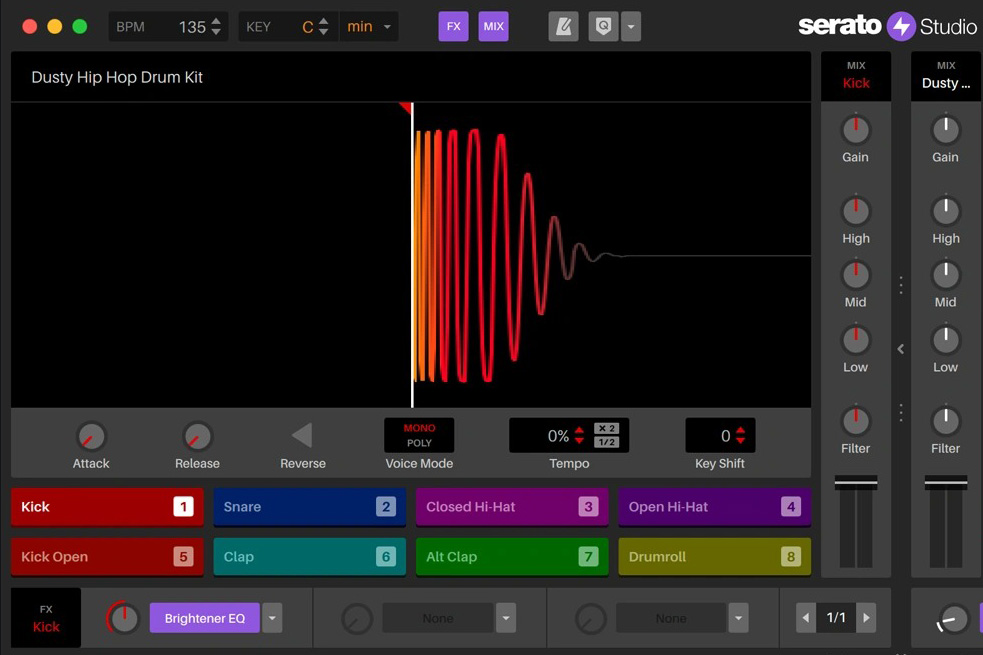Adjust the Attack knob
Screen dimensions: 983x655
tap(91, 437)
